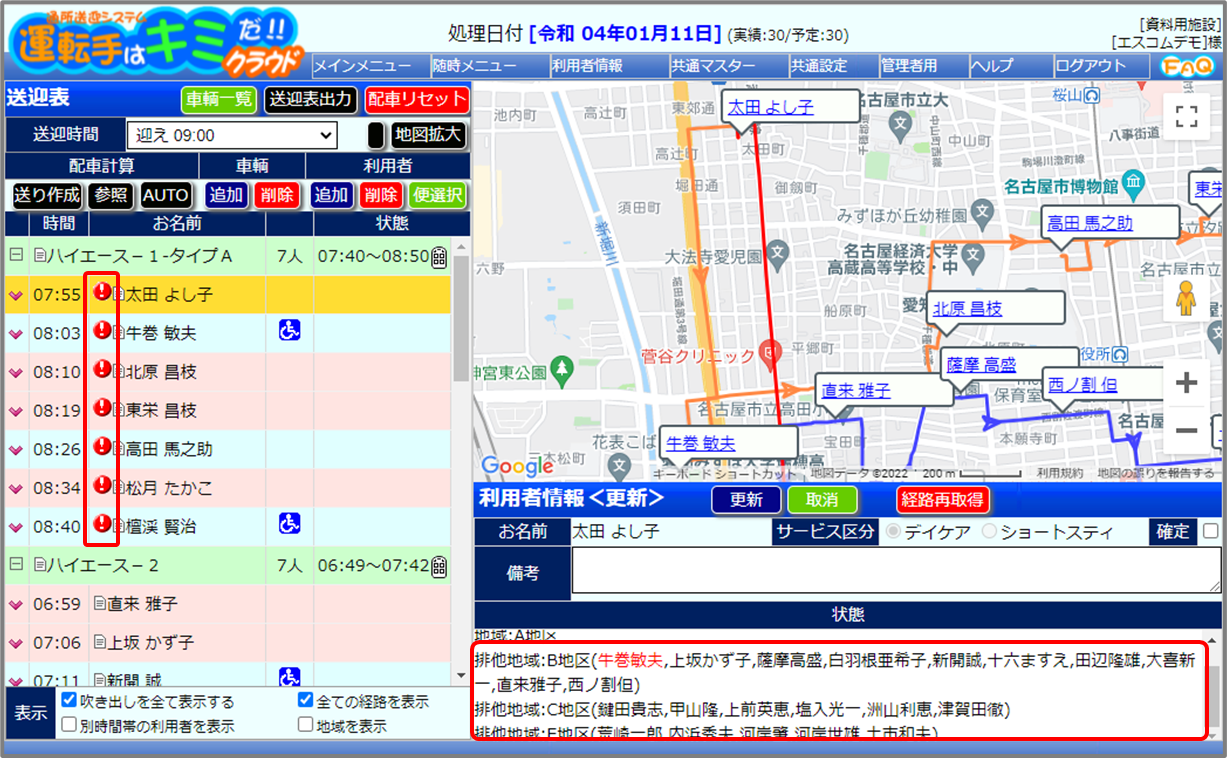Click the pink chevron on the 08:26 row
The height and width of the screenshot is (758, 1227).
(15, 450)
